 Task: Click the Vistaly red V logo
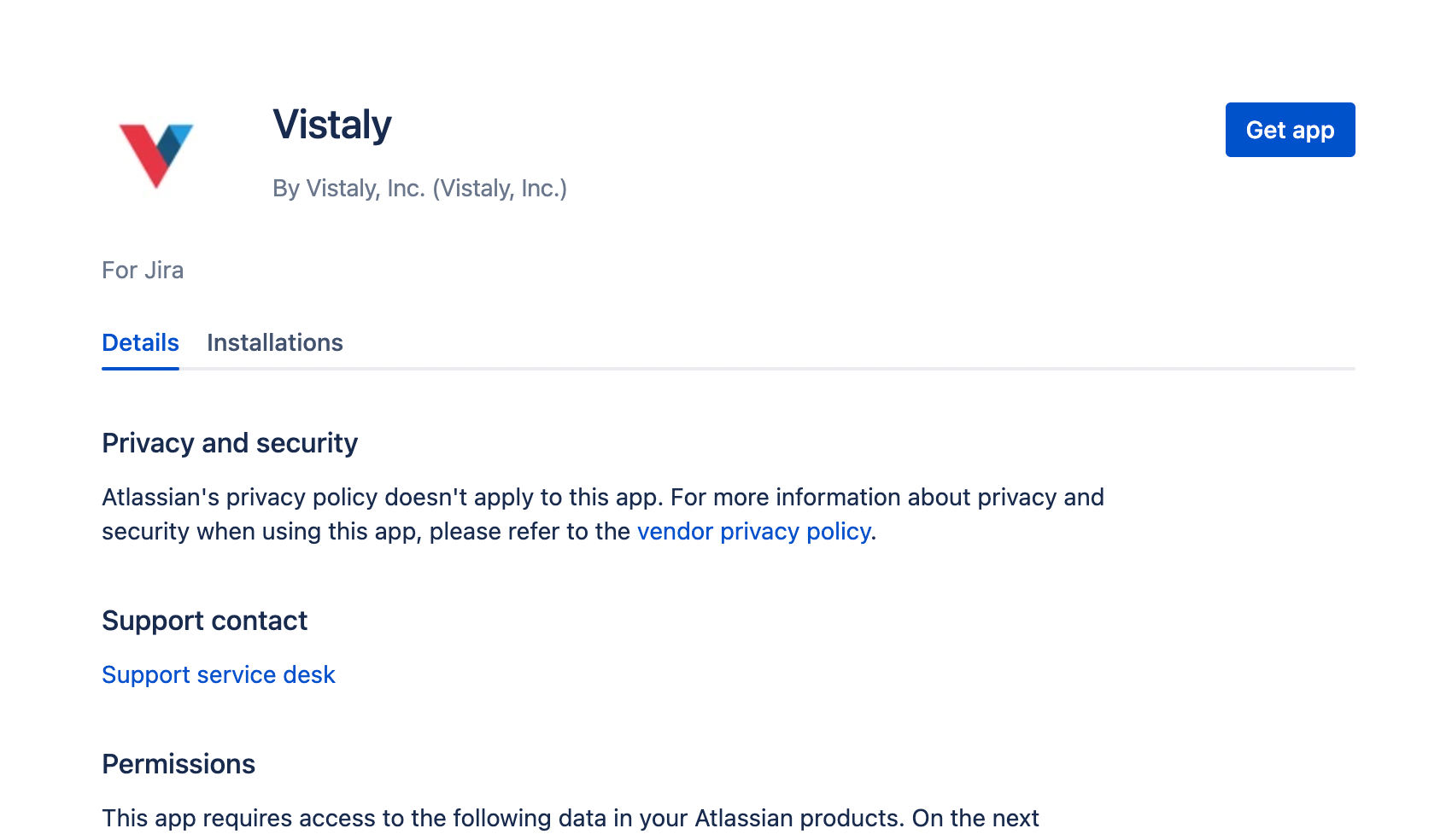(156, 155)
